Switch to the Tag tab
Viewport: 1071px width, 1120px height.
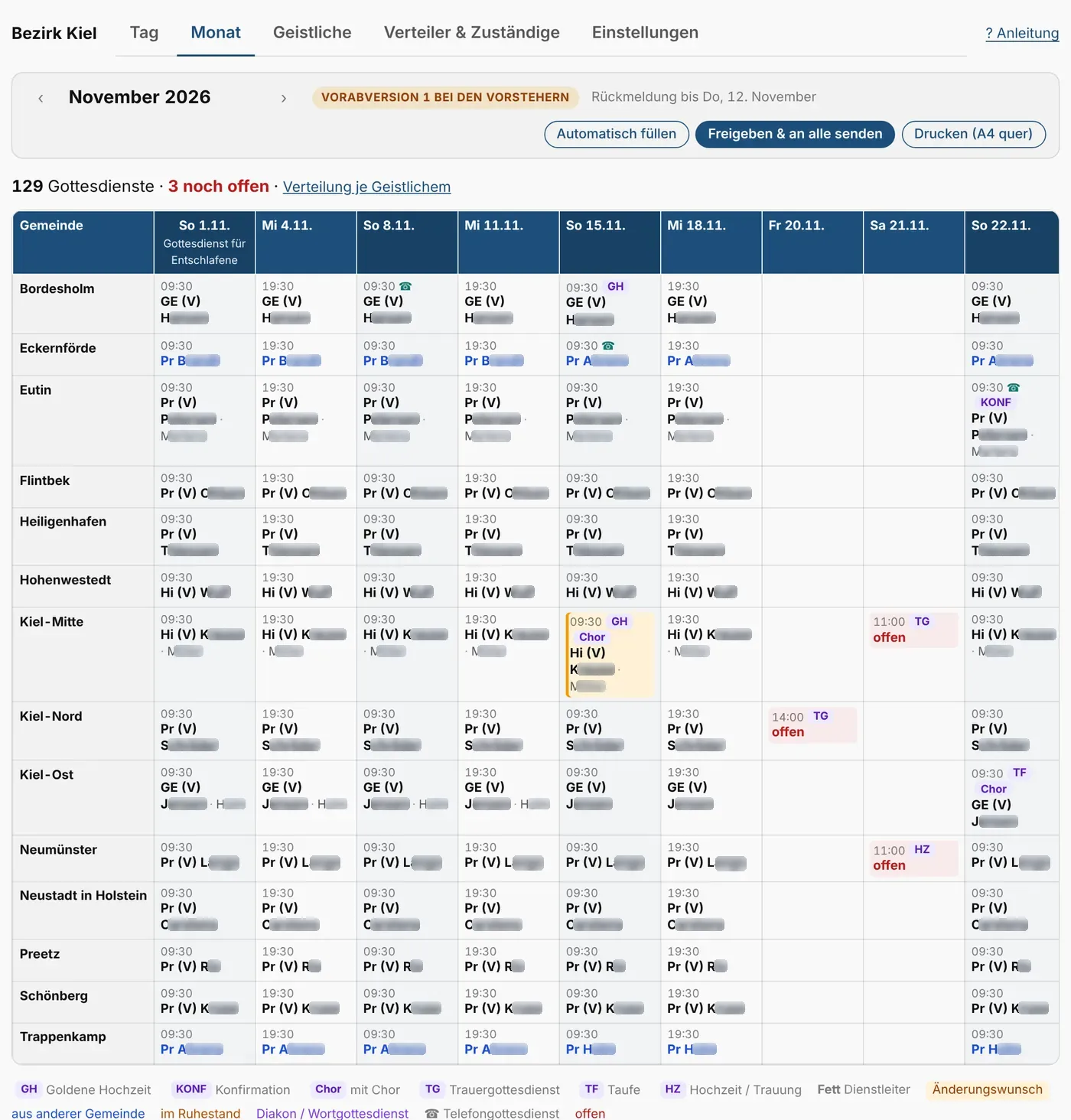coord(144,33)
